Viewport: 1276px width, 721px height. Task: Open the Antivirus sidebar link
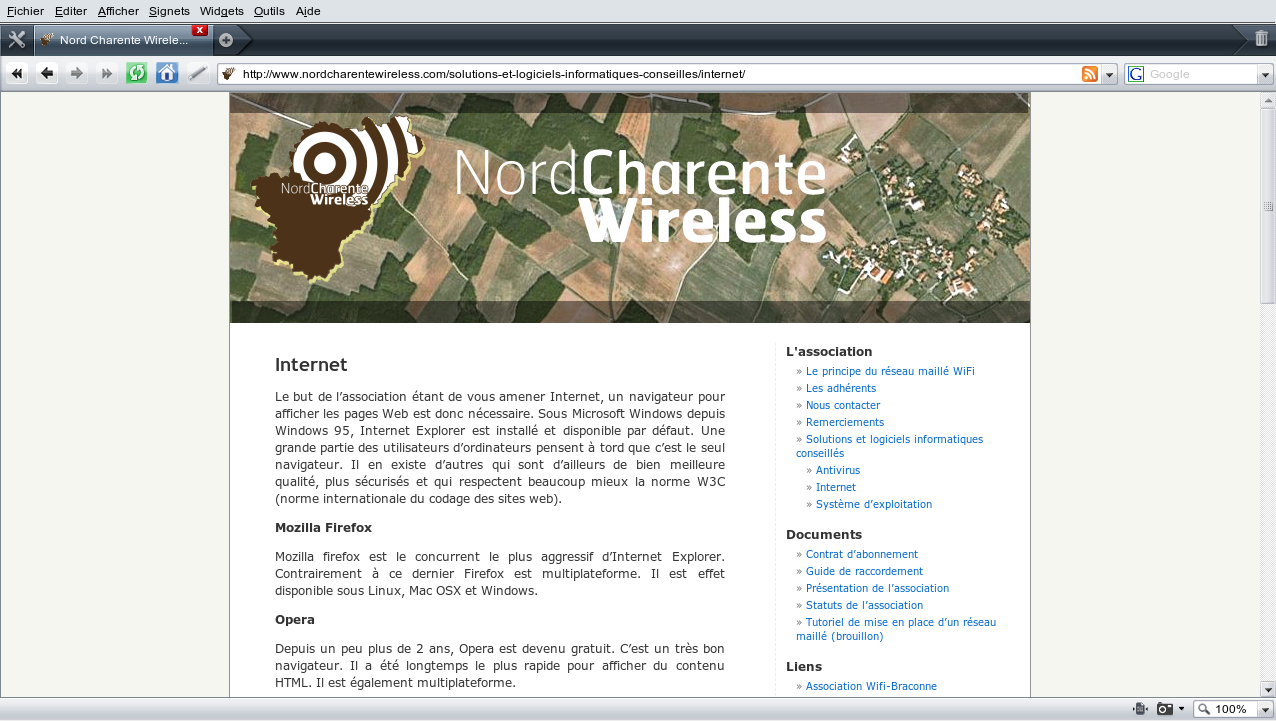point(837,470)
